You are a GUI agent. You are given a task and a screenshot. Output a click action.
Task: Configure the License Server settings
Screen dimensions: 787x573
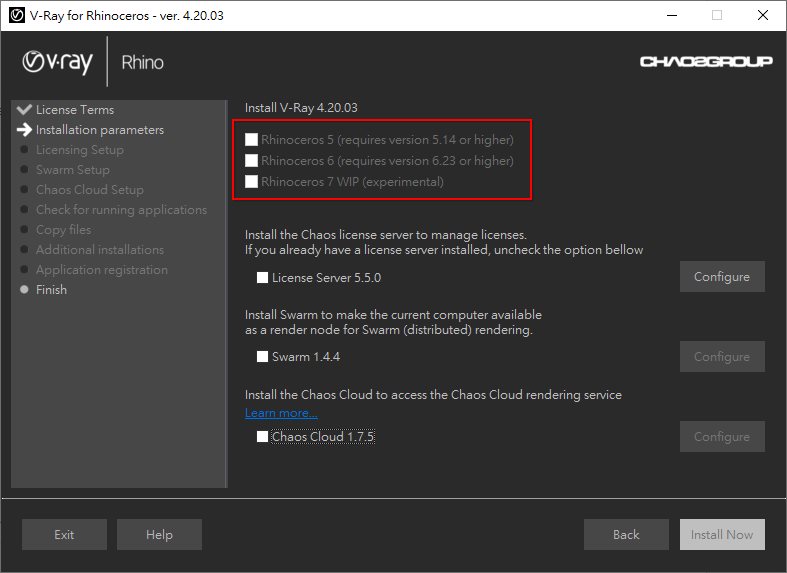[x=722, y=276]
